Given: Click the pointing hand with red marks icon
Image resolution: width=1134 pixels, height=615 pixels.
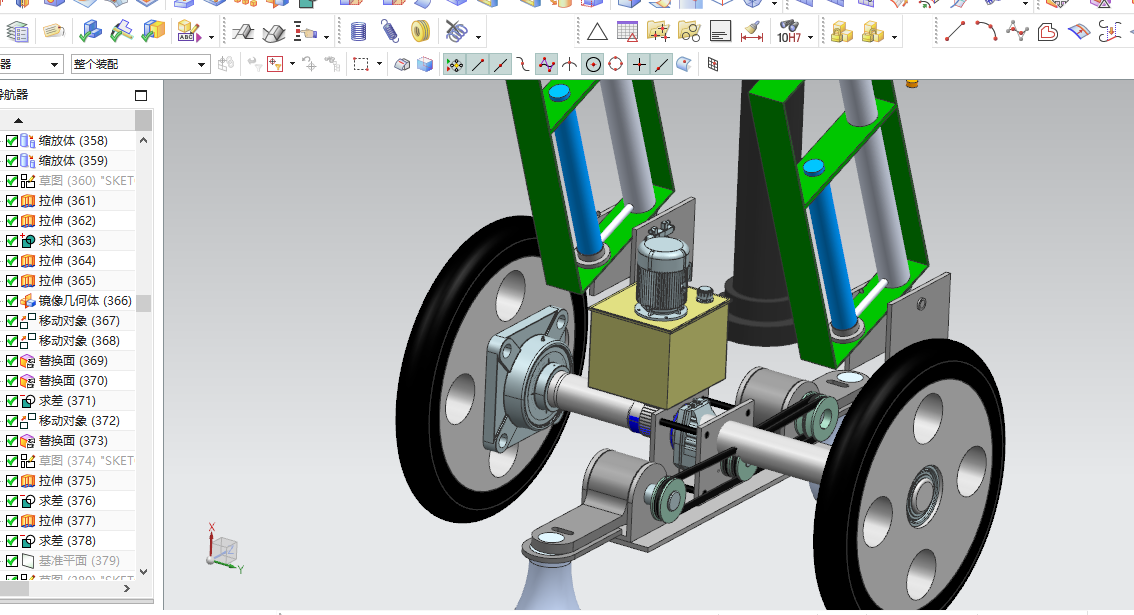Looking at the screenshot, I should 305,31.
